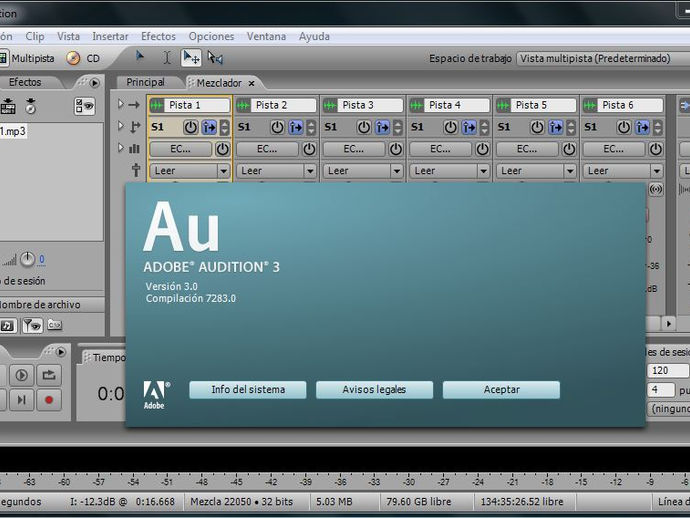Click the automation icon in mixer sidebar
This screenshot has height=518, width=690.
point(136,170)
